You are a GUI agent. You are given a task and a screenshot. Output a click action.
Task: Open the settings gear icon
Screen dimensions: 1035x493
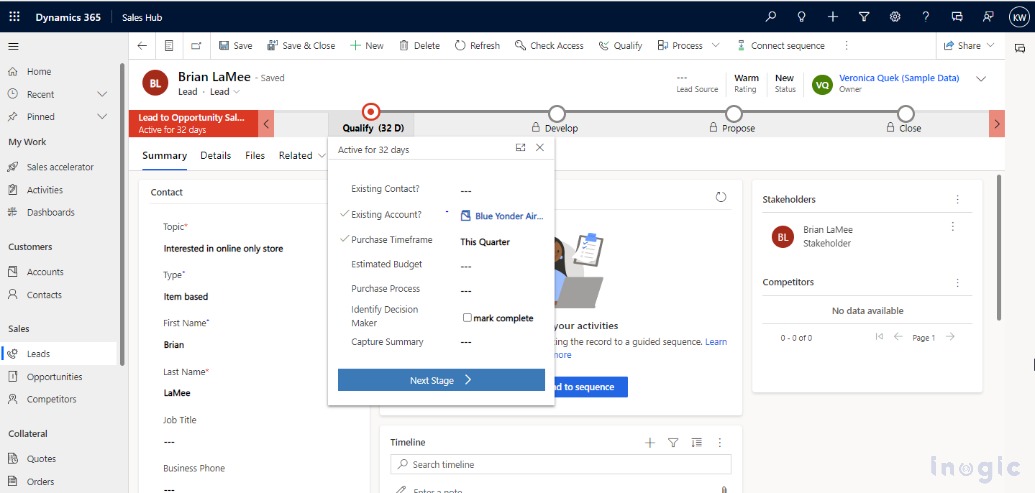(x=895, y=17)
